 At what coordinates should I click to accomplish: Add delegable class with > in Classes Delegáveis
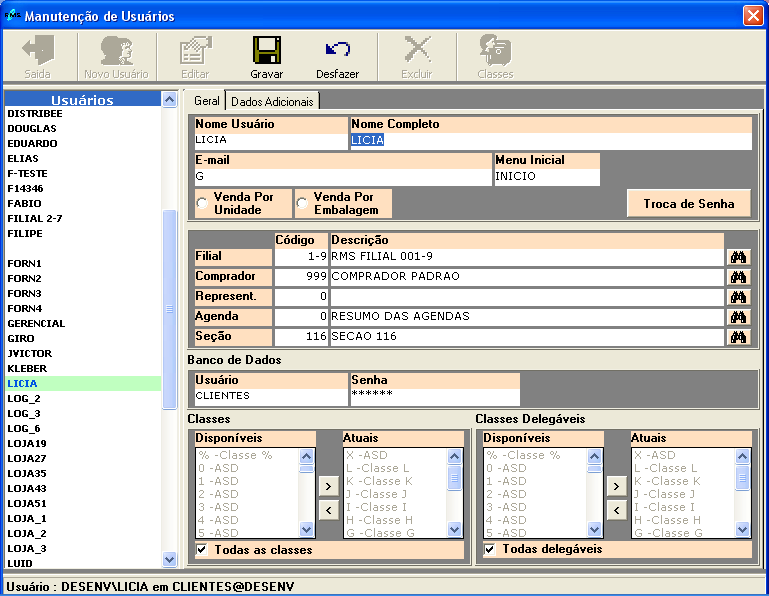(x=616, y=487)
